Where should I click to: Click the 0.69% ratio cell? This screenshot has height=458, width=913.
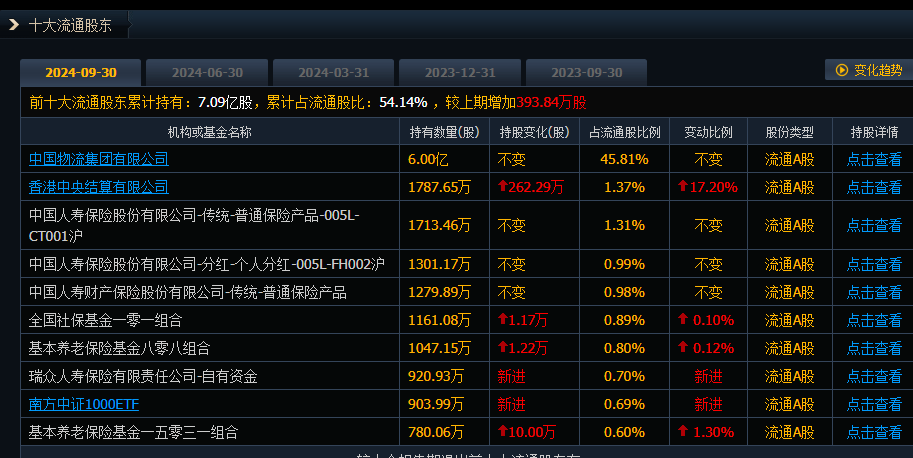[624, 404]
